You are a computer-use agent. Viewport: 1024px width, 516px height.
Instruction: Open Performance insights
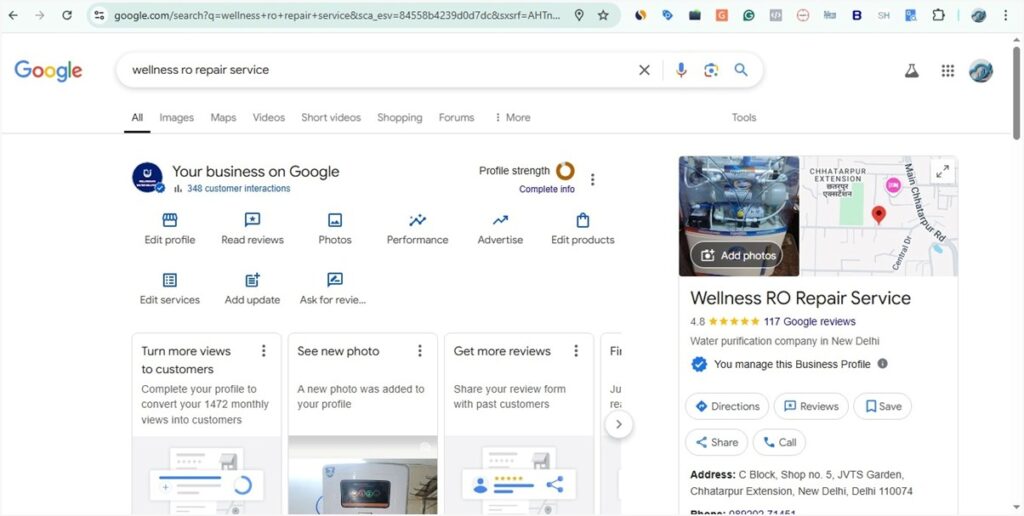(417, 229)
